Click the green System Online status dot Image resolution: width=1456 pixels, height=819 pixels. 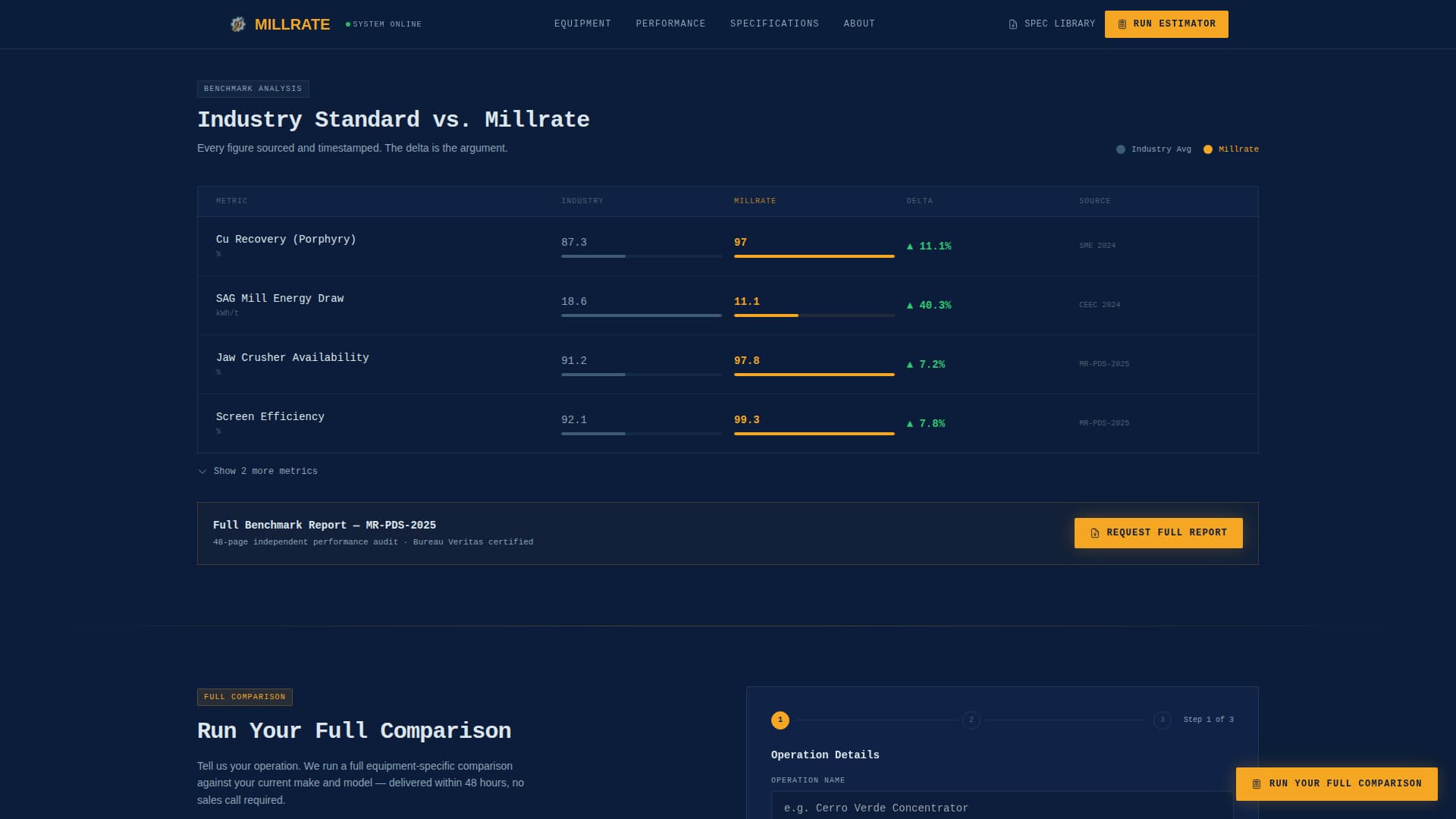(x=348, y=24)
